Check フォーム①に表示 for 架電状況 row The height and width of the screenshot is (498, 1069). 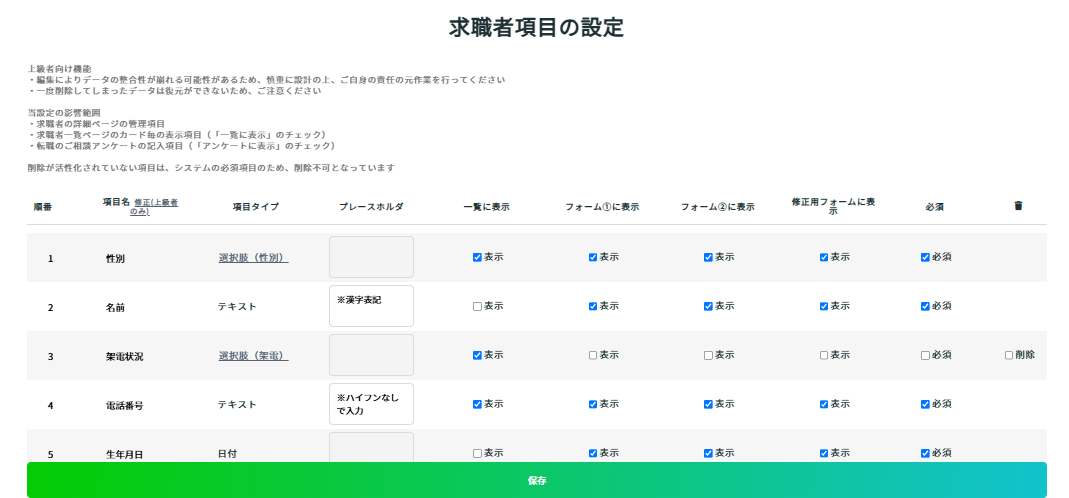(593, 355)
